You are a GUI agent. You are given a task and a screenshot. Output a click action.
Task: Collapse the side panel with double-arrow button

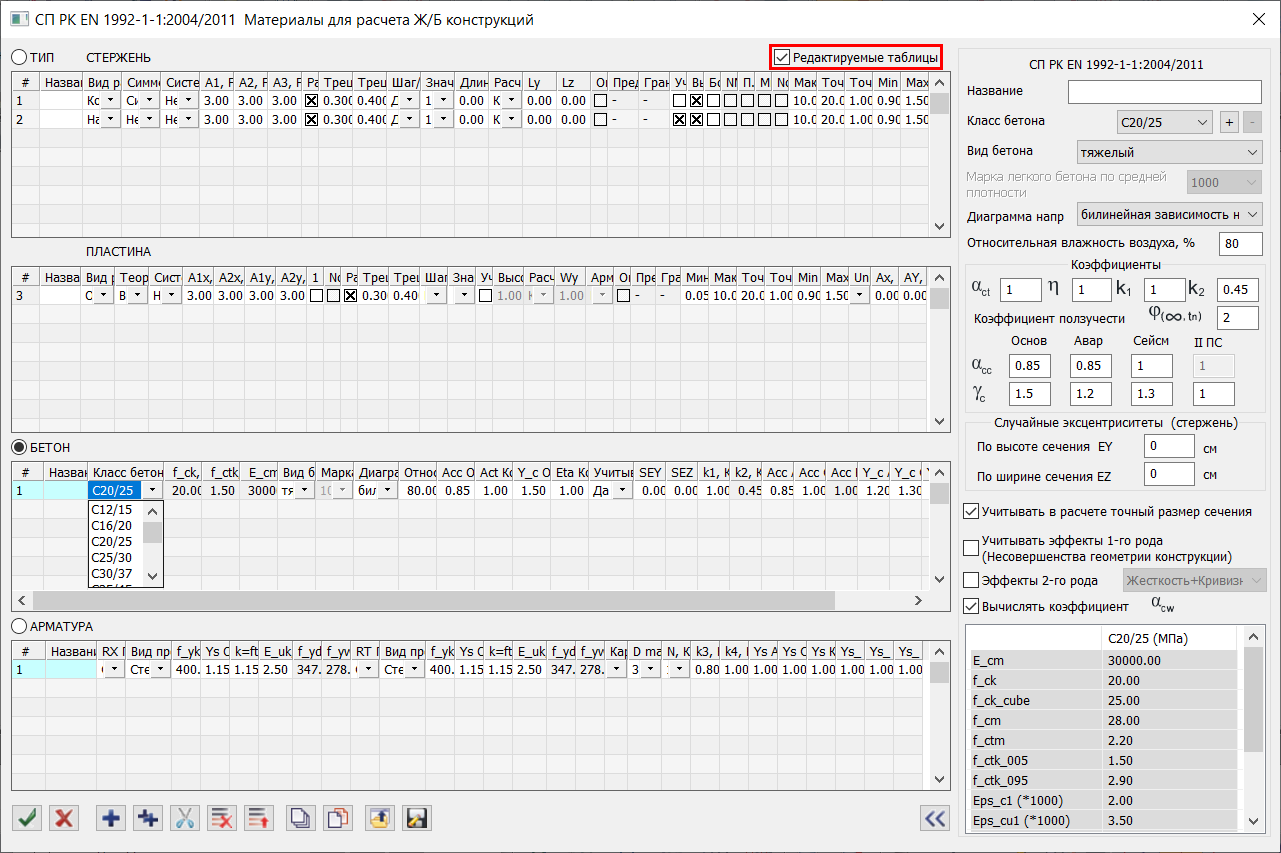[x=935, y=818]
